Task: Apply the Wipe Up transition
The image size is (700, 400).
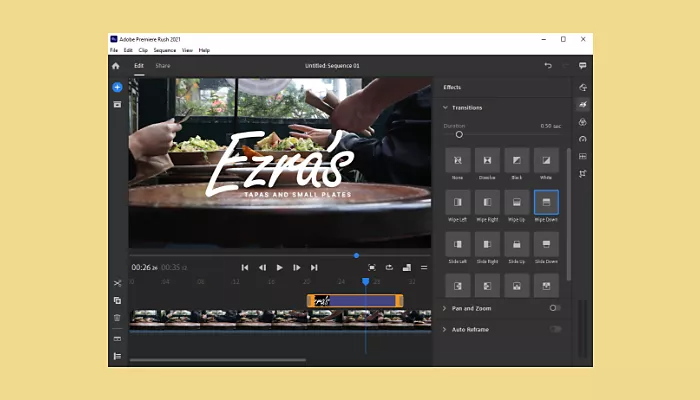Action: click(517, 202)
